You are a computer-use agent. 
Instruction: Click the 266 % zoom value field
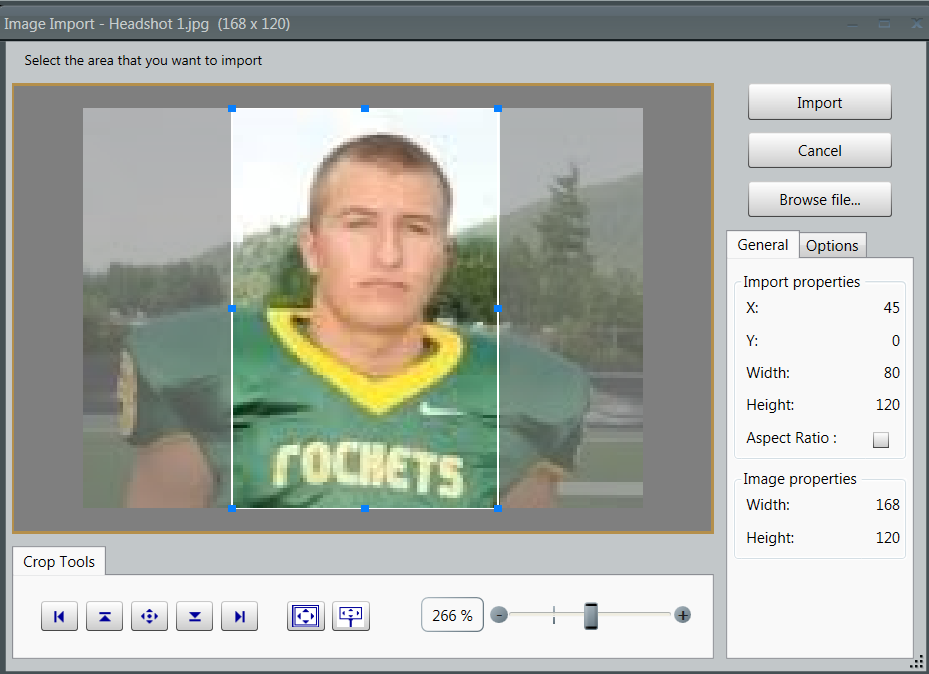452,615
